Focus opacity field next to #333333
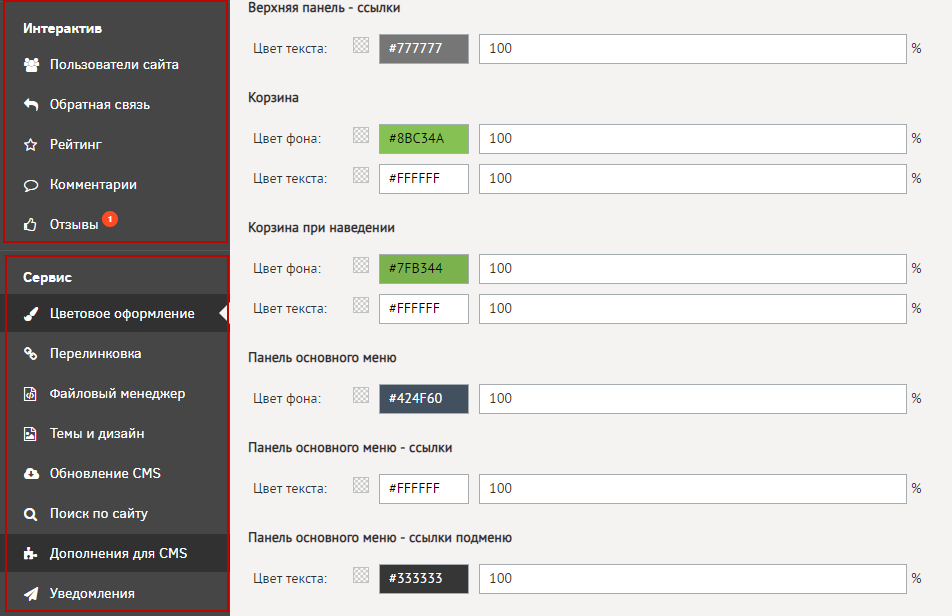 pos(693,578)
